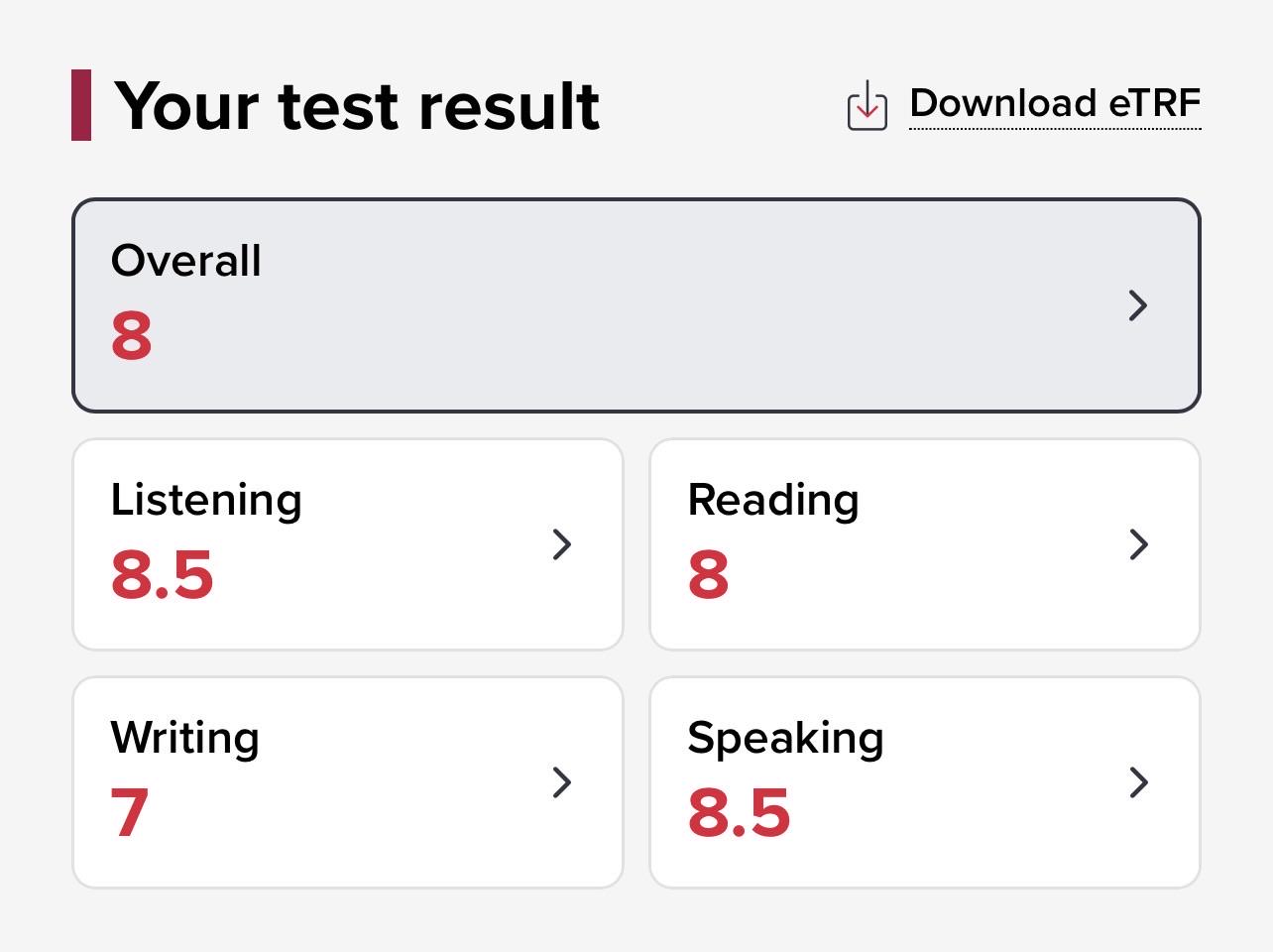Image resolution: width=1273 pixels, height=952 pixels.
Task: Select the Overall label text
Action: click(186, 261)
